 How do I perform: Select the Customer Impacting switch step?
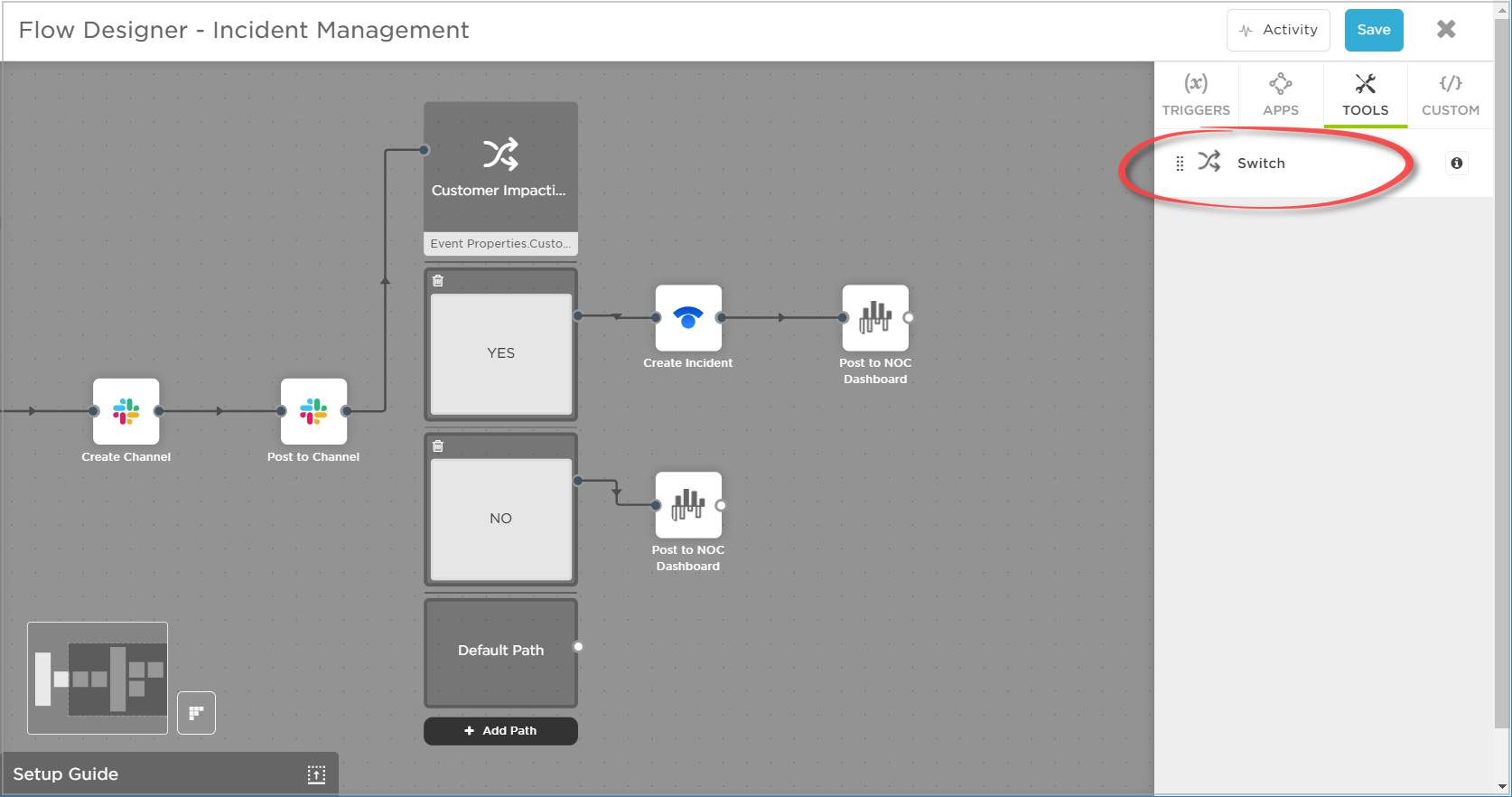tap(500, 167)
